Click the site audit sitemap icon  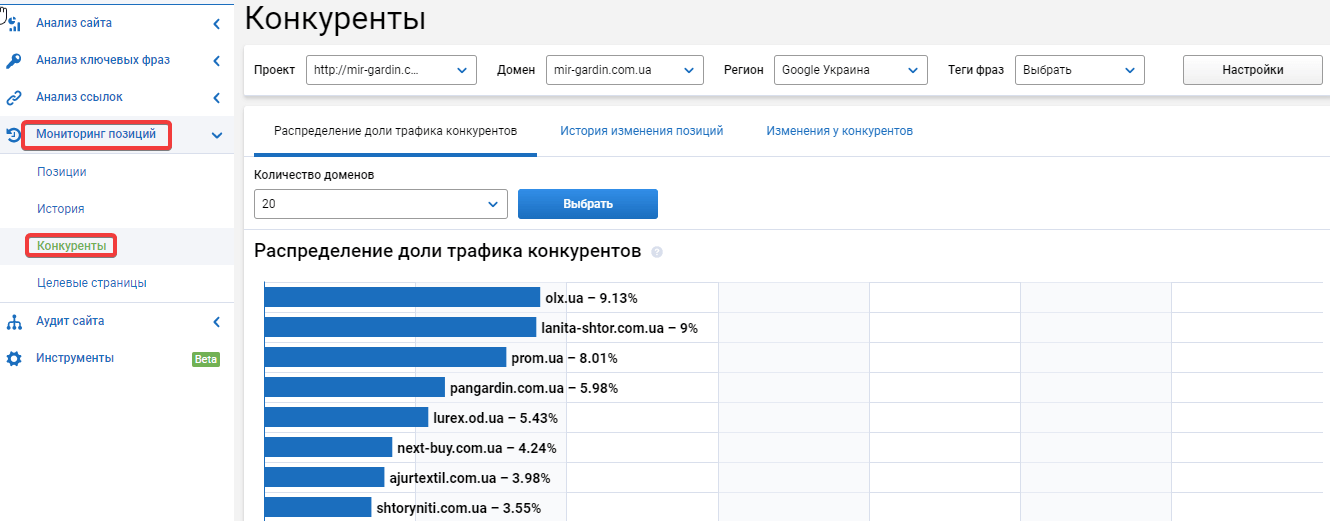14,322
